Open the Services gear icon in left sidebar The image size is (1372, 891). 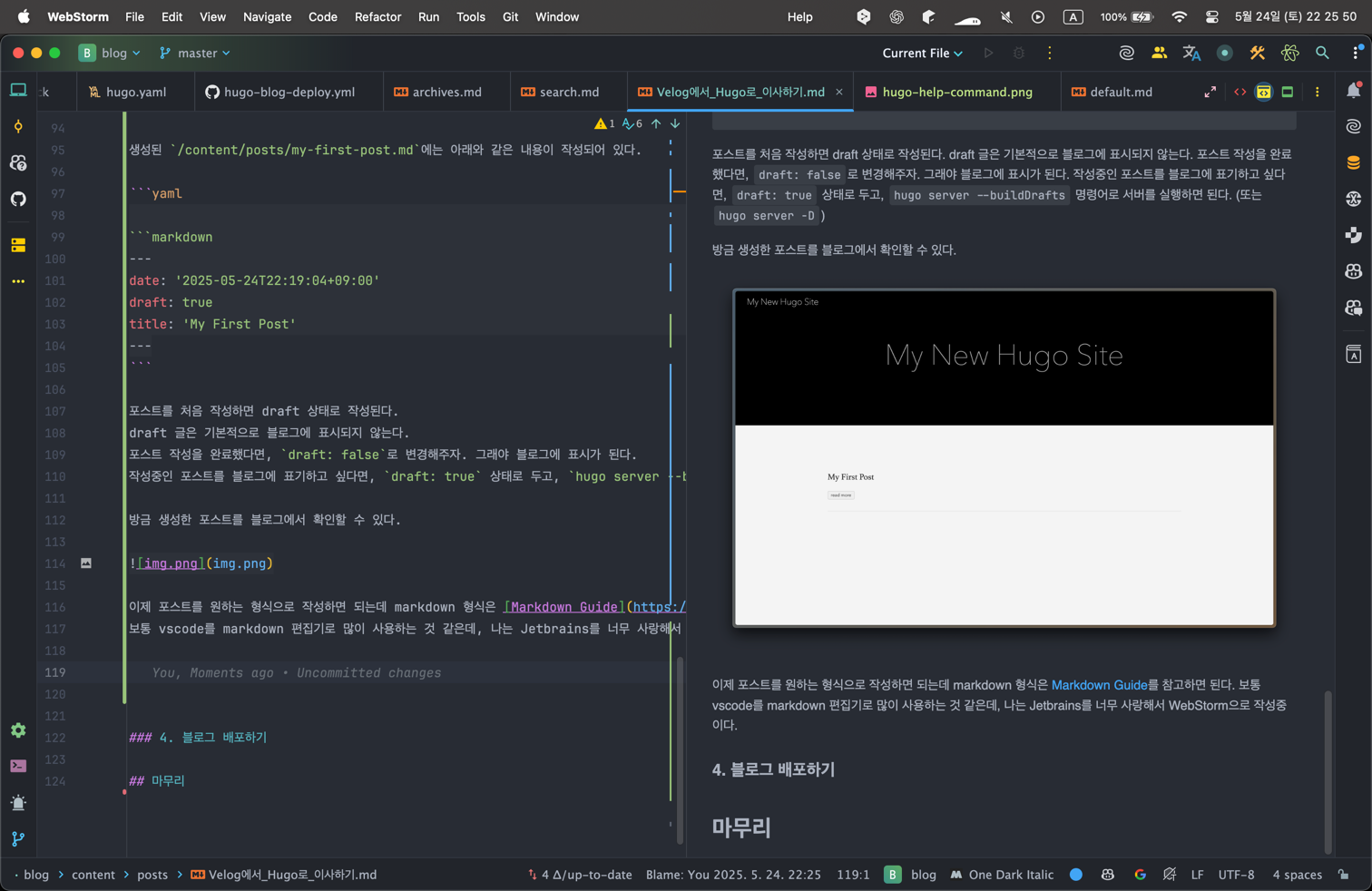coord(18,730)
